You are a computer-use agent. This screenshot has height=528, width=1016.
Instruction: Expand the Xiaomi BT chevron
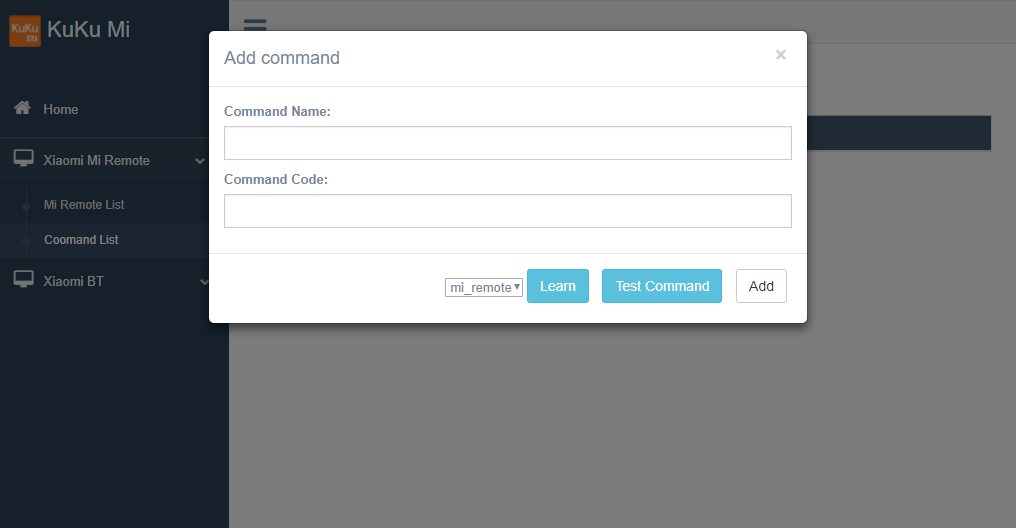tap(204, 282)
